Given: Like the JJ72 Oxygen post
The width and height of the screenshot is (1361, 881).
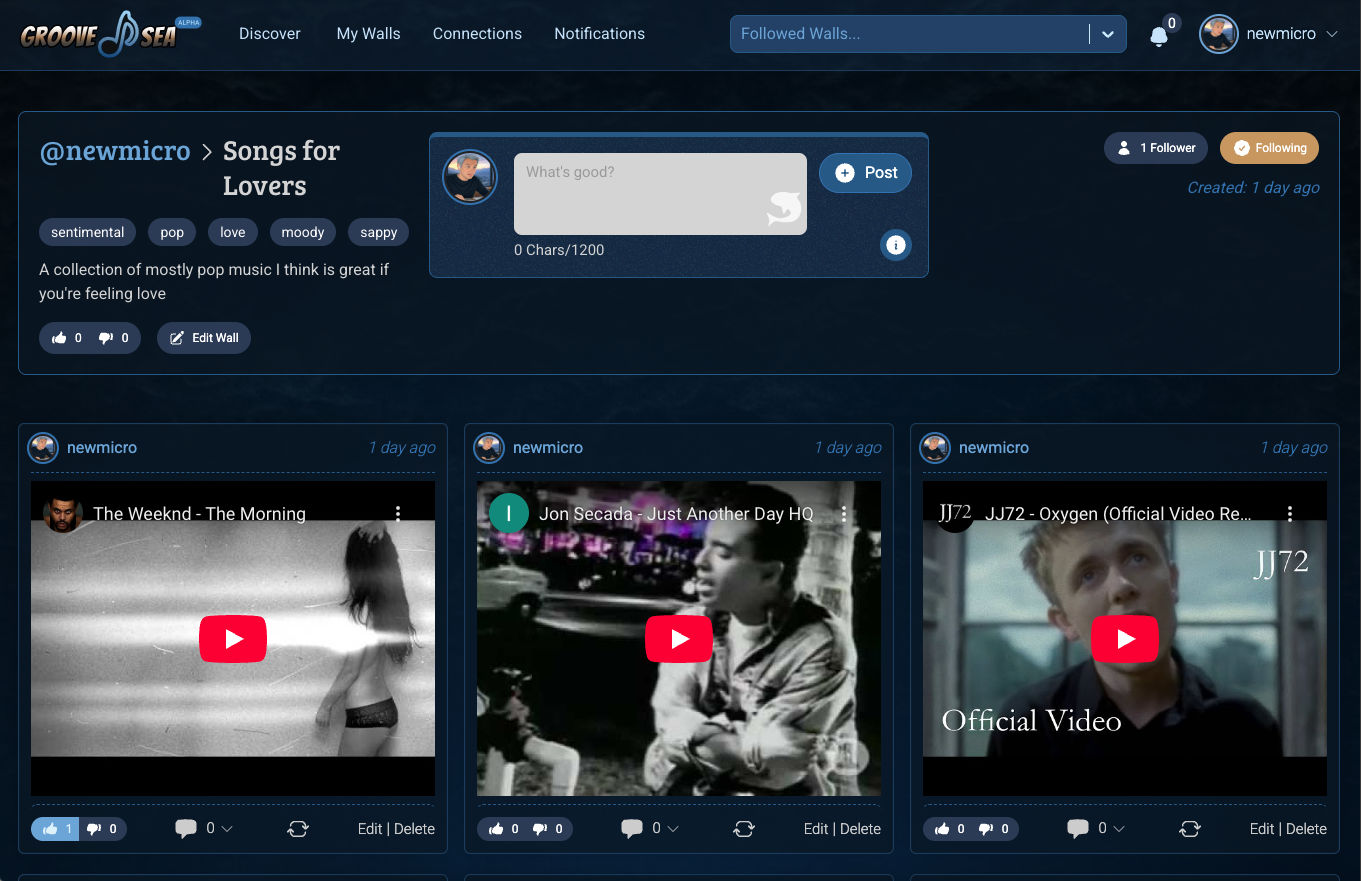Looking at the screenshot, I should (x=947, y=829).
